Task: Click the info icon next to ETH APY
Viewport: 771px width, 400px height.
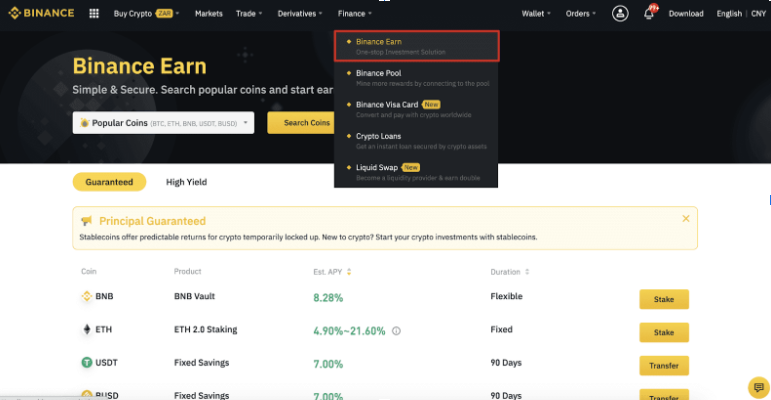Action: click(x=396, y=331)
